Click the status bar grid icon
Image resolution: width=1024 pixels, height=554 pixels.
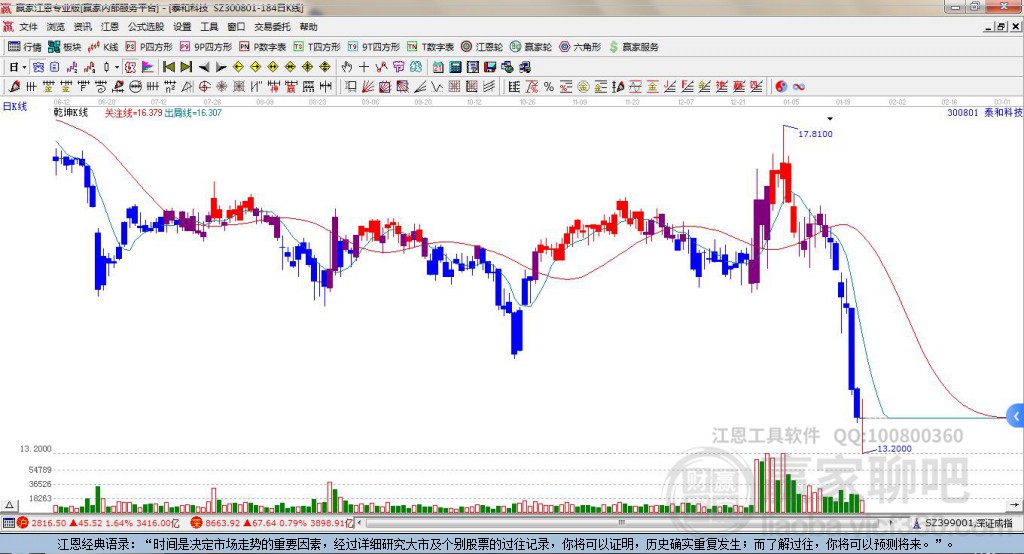[8, 523]
